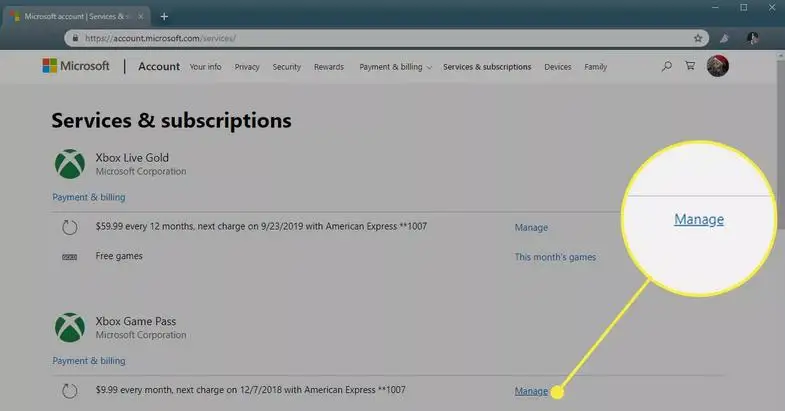Open the shopping cart icon
785x411 pixels.
coord(690,66)
